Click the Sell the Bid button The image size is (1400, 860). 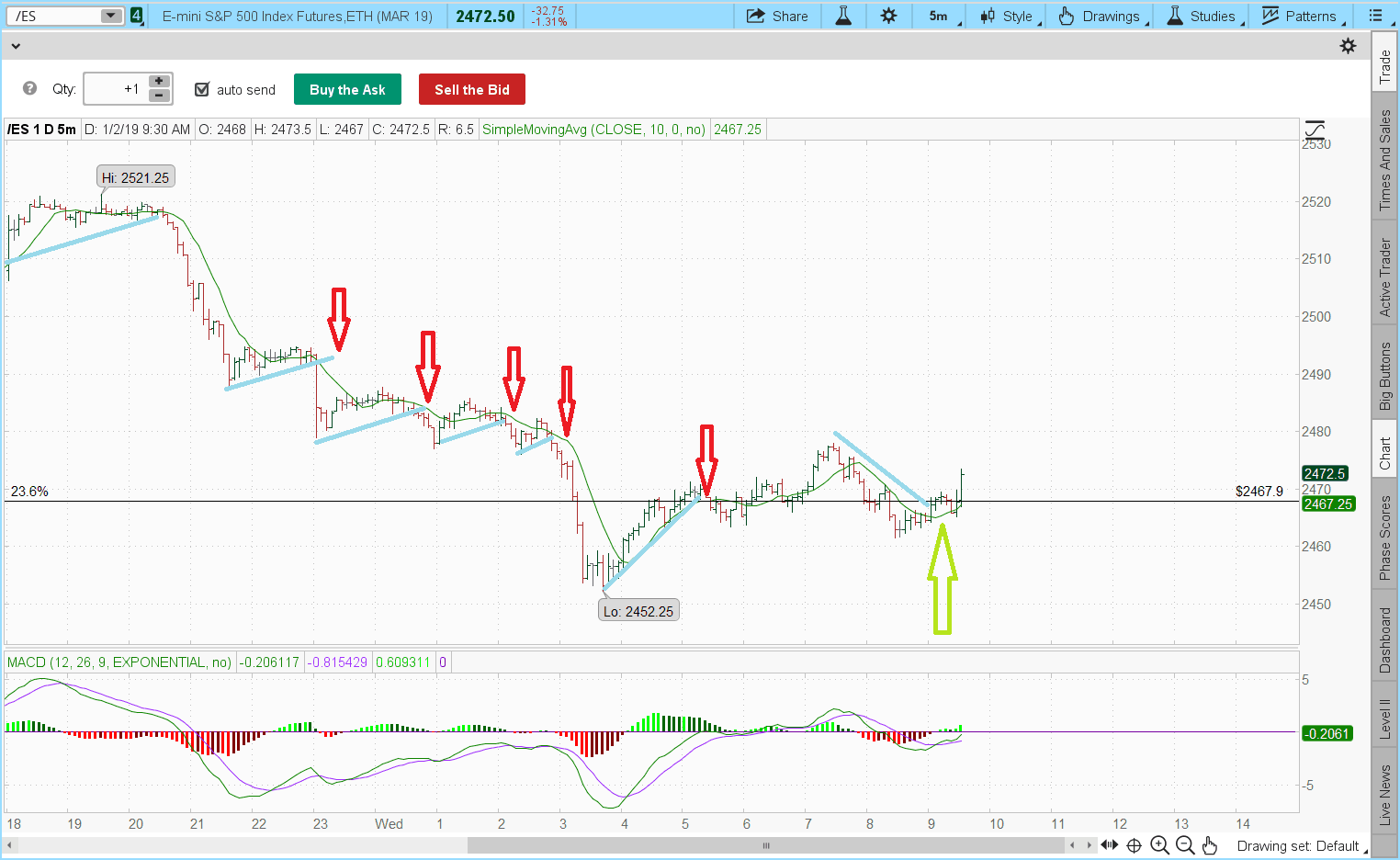tap(471, 89)
